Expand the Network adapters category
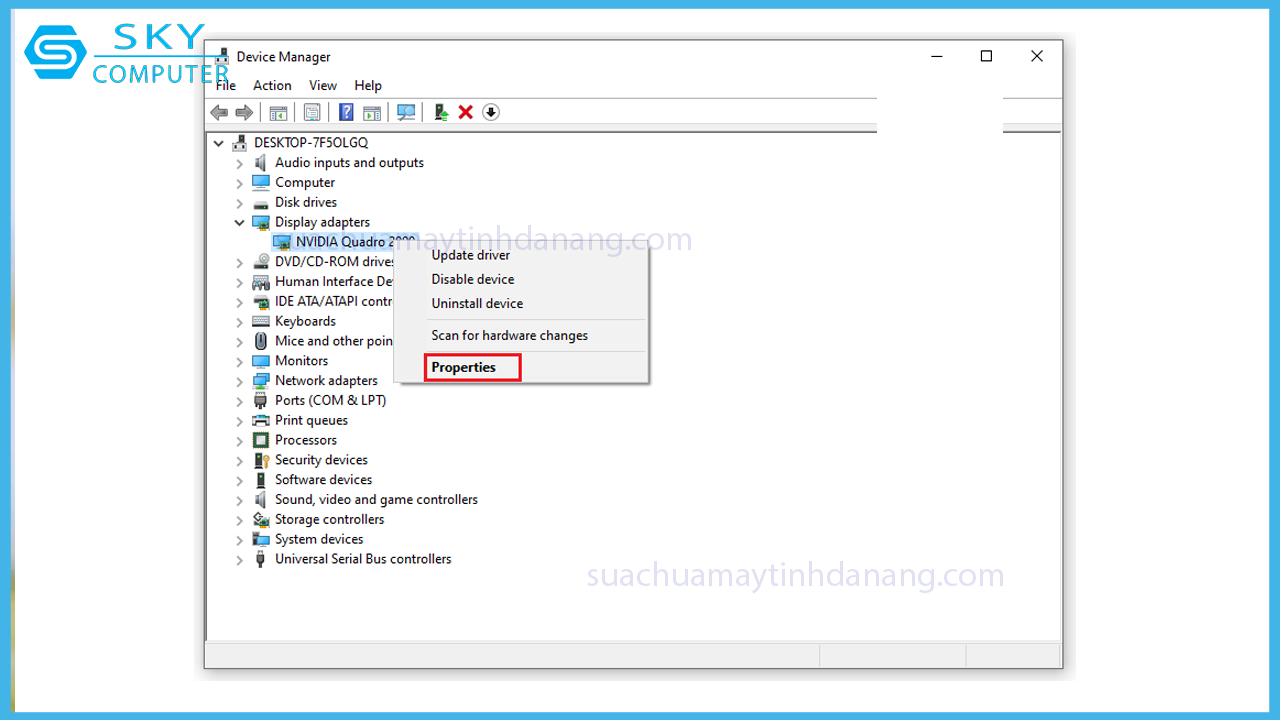Screen dimensions: 1280x720 pyautogui.click(x=240, y=381)
